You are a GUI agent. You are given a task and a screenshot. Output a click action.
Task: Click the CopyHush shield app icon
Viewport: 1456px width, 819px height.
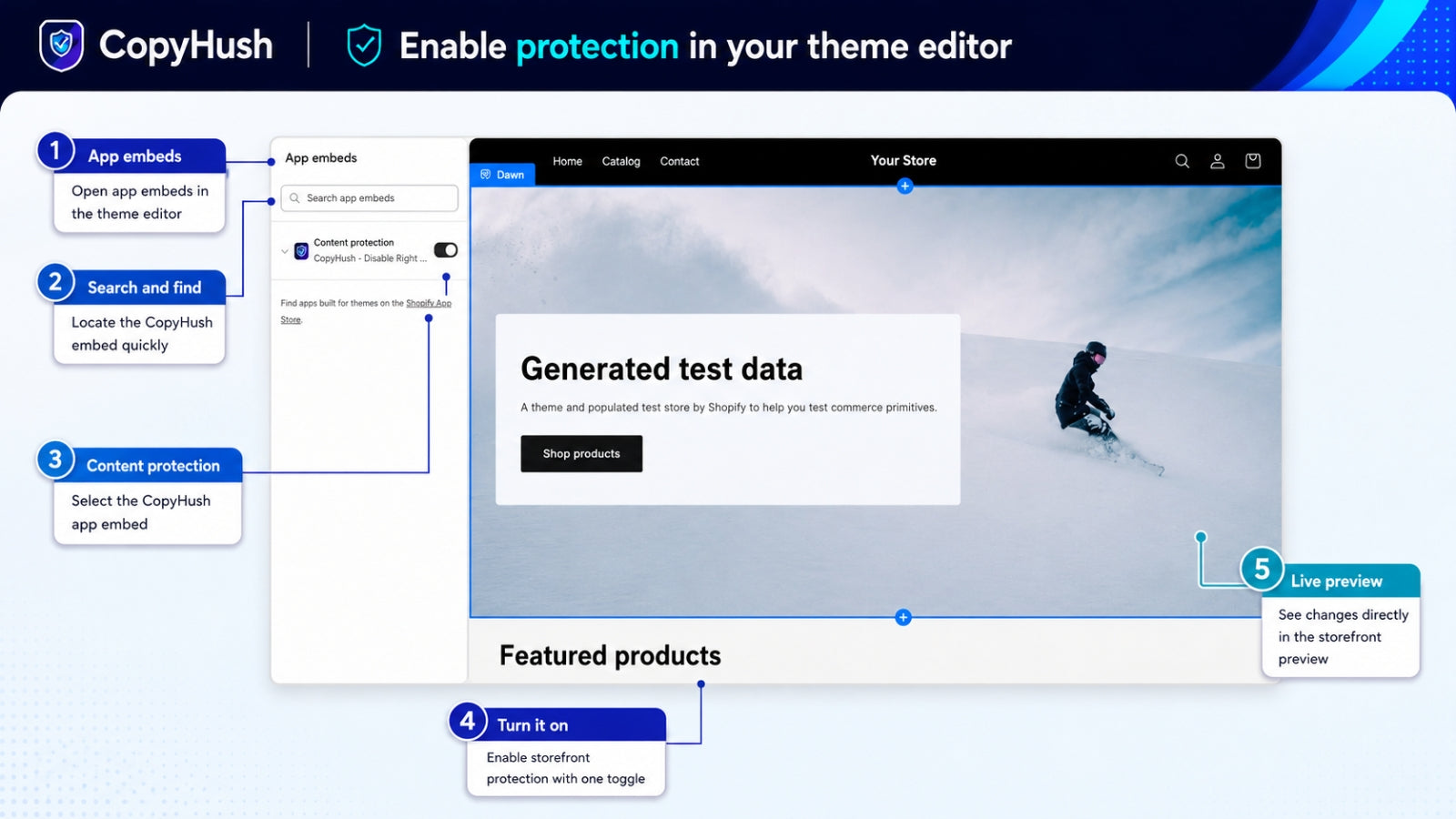(301, 251)
